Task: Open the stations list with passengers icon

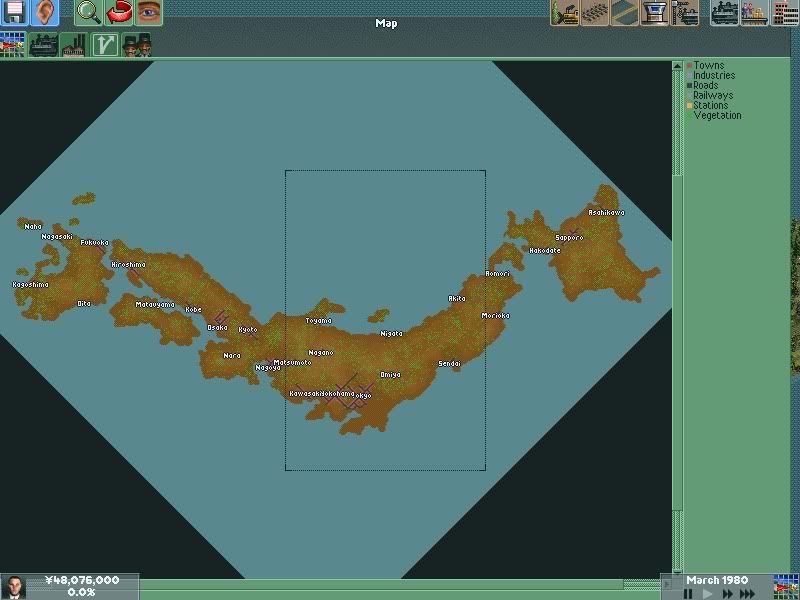Action: pyautogui.click(x=755, y=12)
